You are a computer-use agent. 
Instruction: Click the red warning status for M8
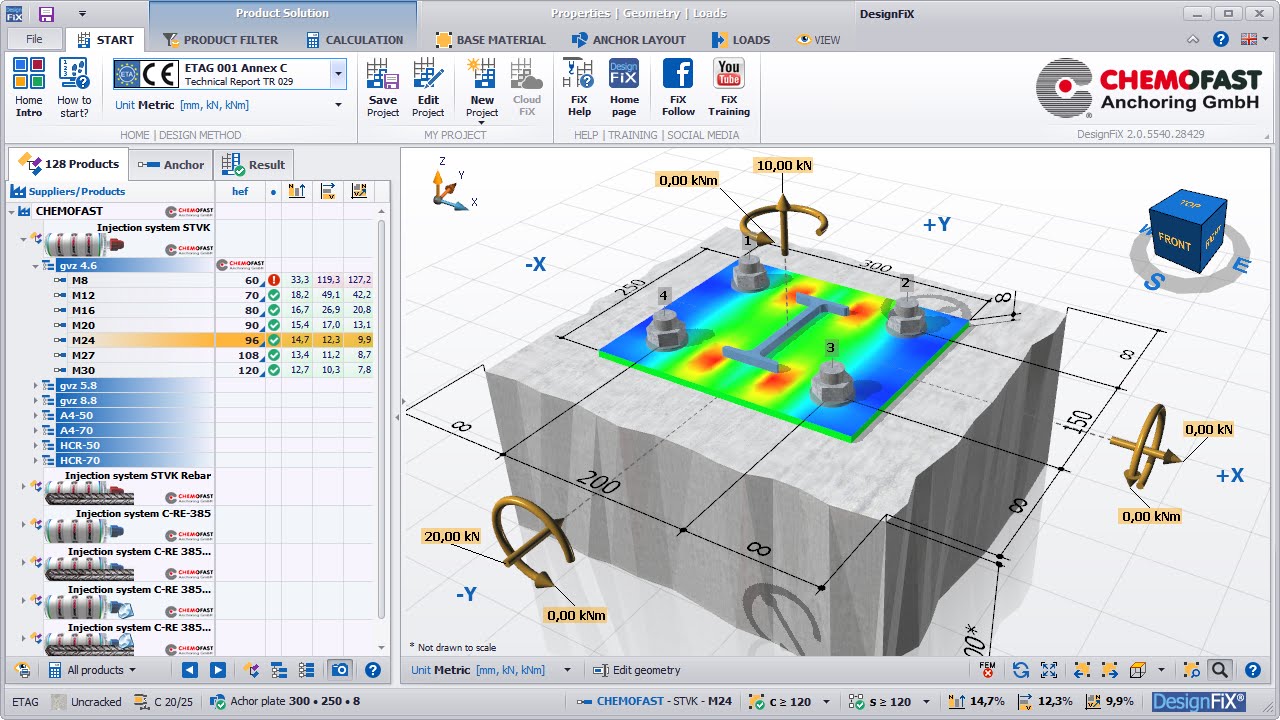273,281
